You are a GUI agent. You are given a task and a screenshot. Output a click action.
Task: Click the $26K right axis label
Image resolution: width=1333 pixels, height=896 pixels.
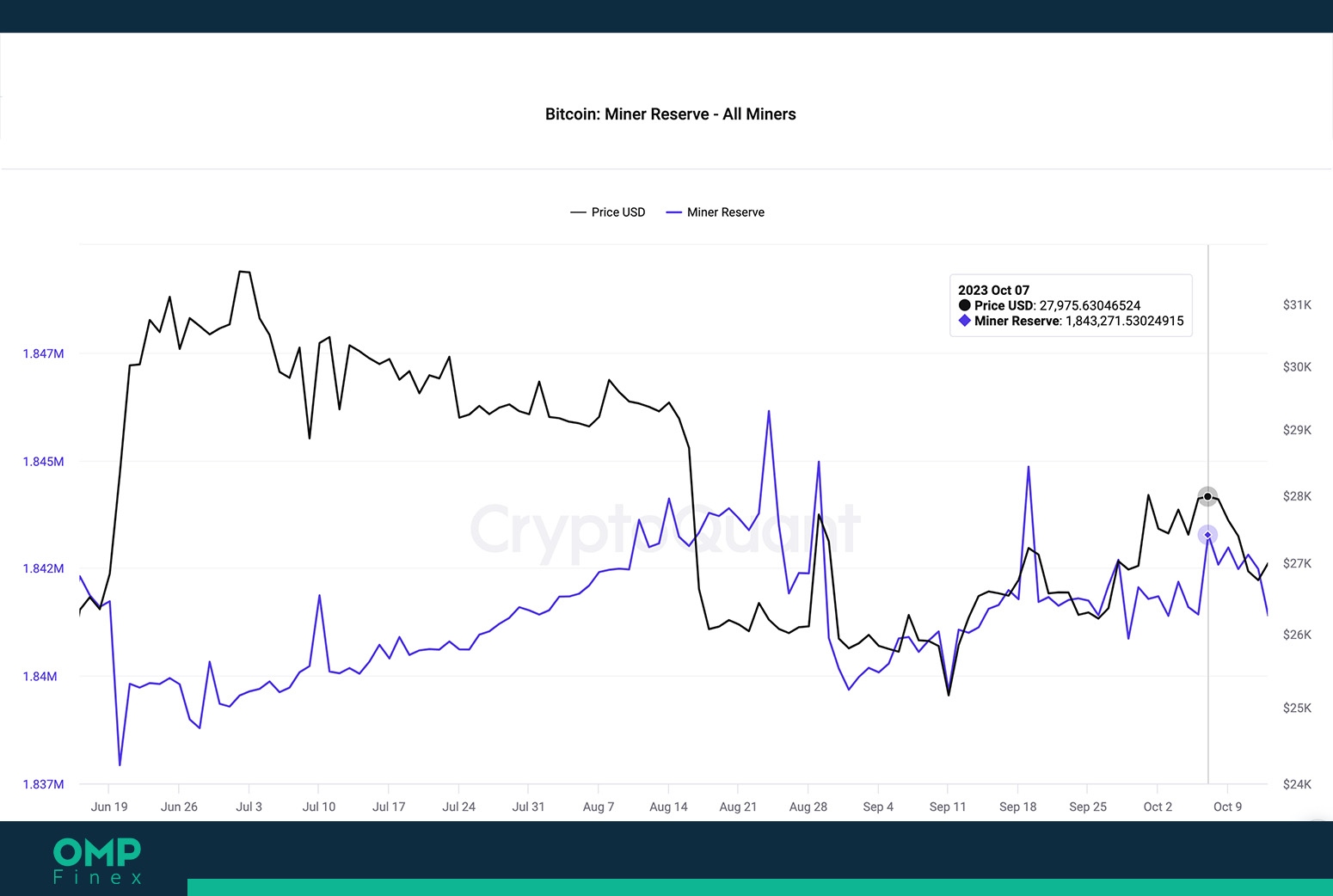1297,635
